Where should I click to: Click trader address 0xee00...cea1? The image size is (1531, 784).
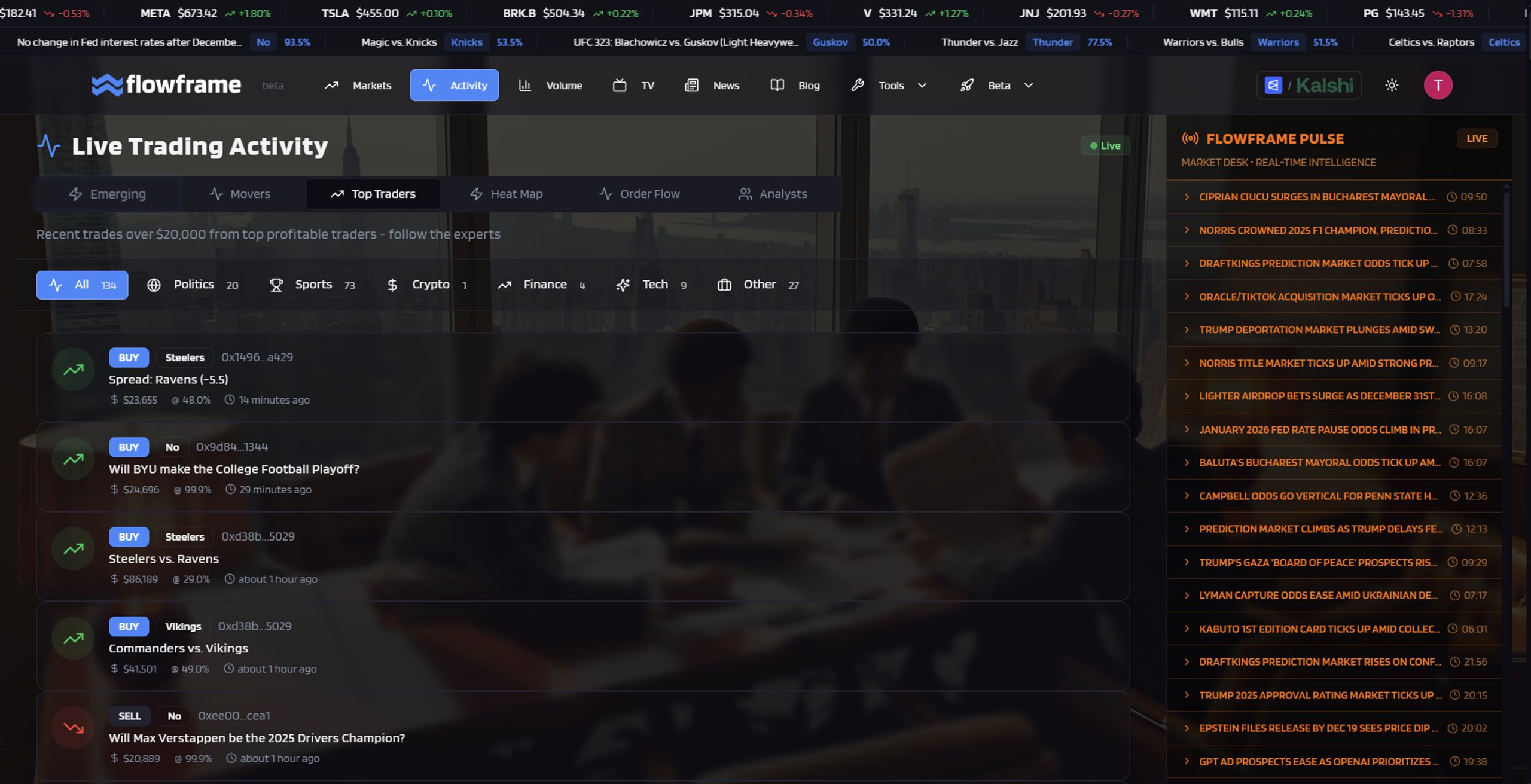coord(234,716)
